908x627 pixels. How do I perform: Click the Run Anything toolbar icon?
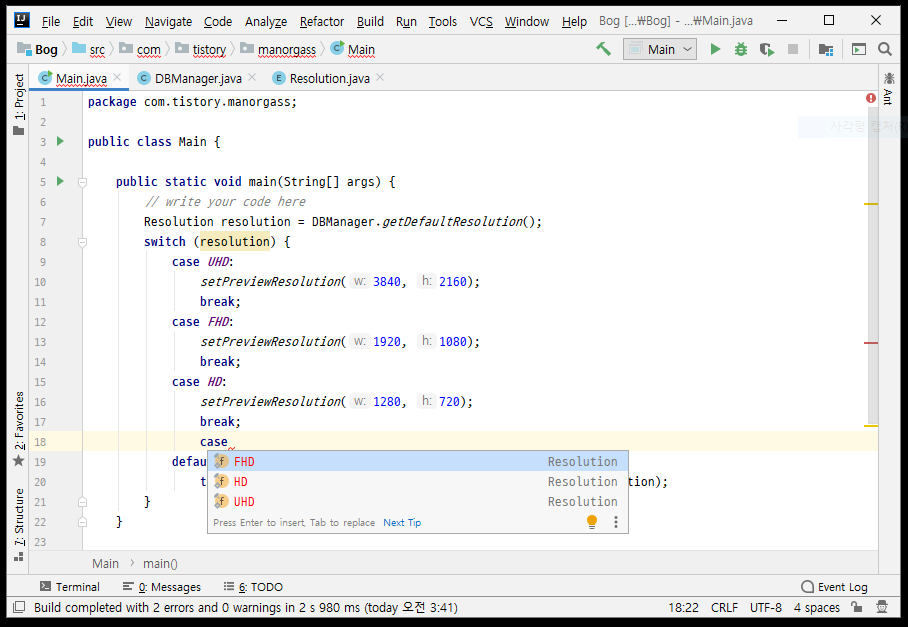(x=859, y=50)
